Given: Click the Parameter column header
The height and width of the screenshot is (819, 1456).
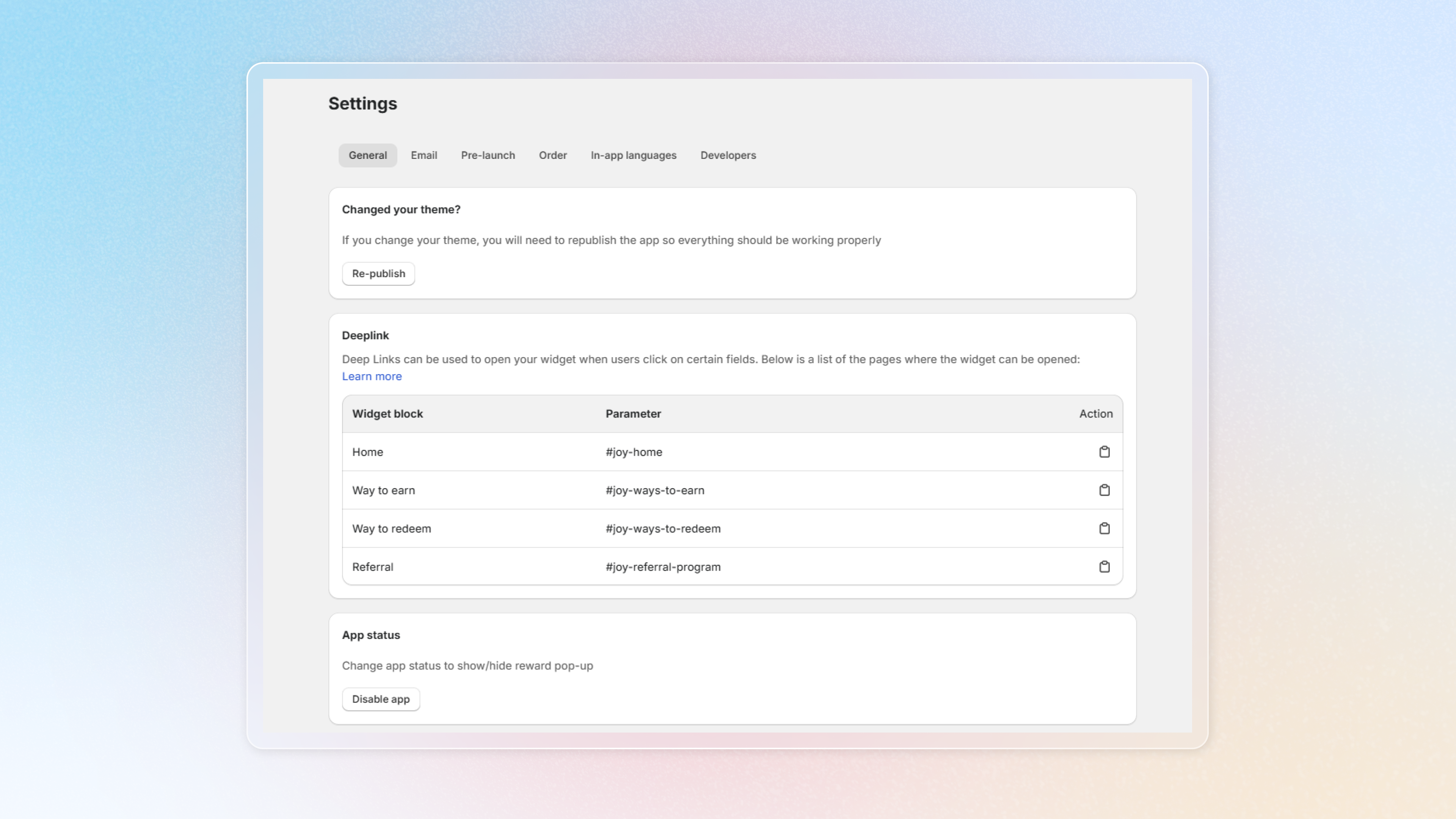Looking at the screenshot, I should [x=633, y=414].
